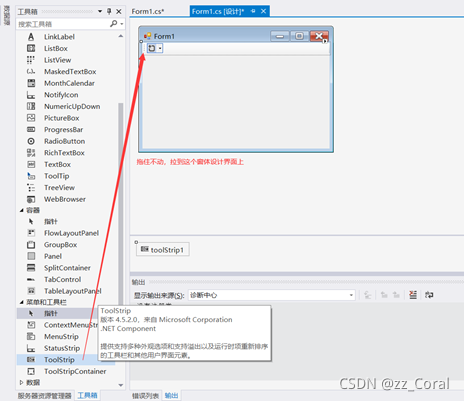Select the TabControl icon

coord(31,279)
